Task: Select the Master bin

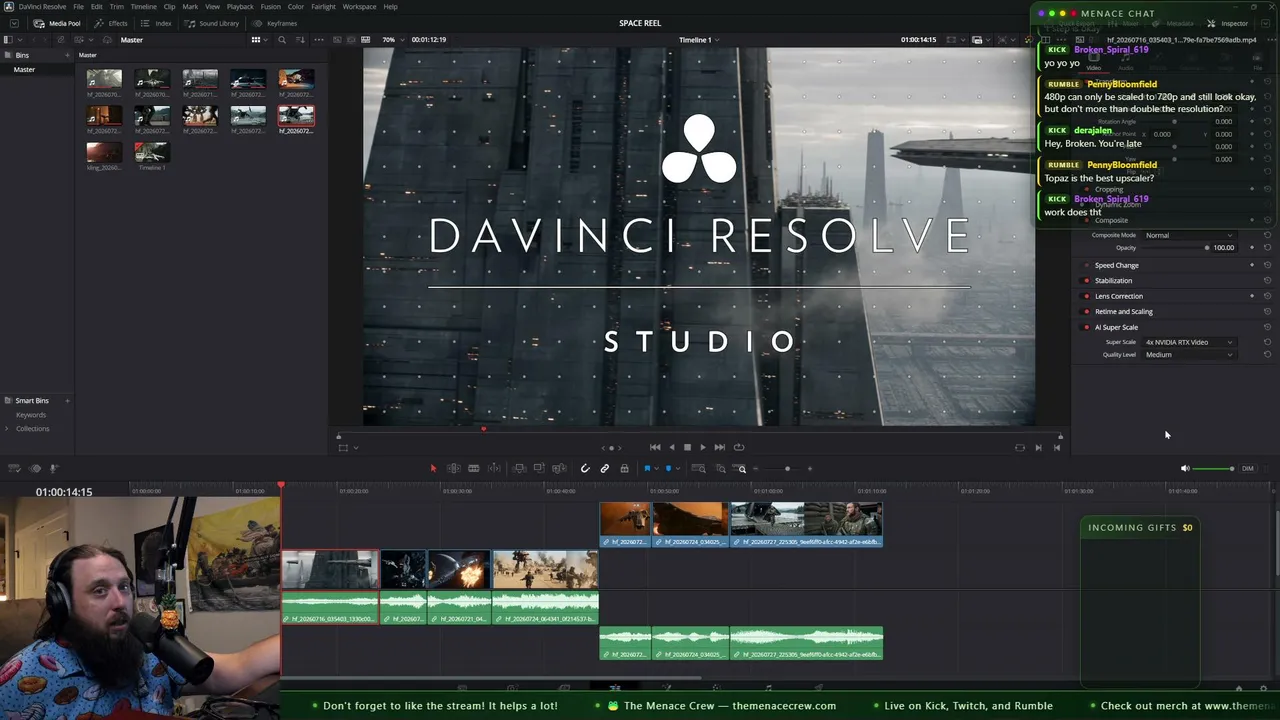Action: (x=24, y=70)
